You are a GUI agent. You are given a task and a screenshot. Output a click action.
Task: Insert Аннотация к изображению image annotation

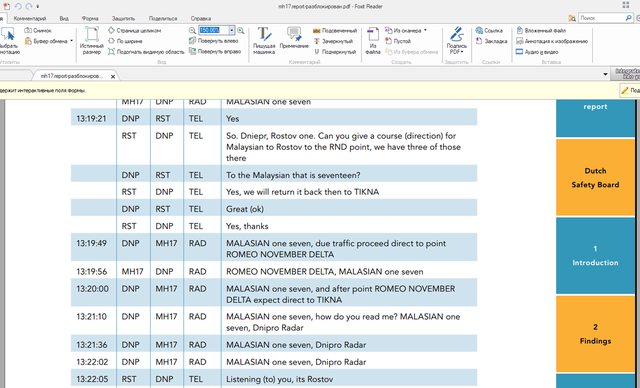click(552, 41)
